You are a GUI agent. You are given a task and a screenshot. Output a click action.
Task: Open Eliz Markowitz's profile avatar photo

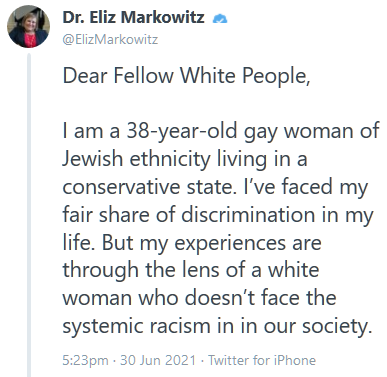[28, 27]
